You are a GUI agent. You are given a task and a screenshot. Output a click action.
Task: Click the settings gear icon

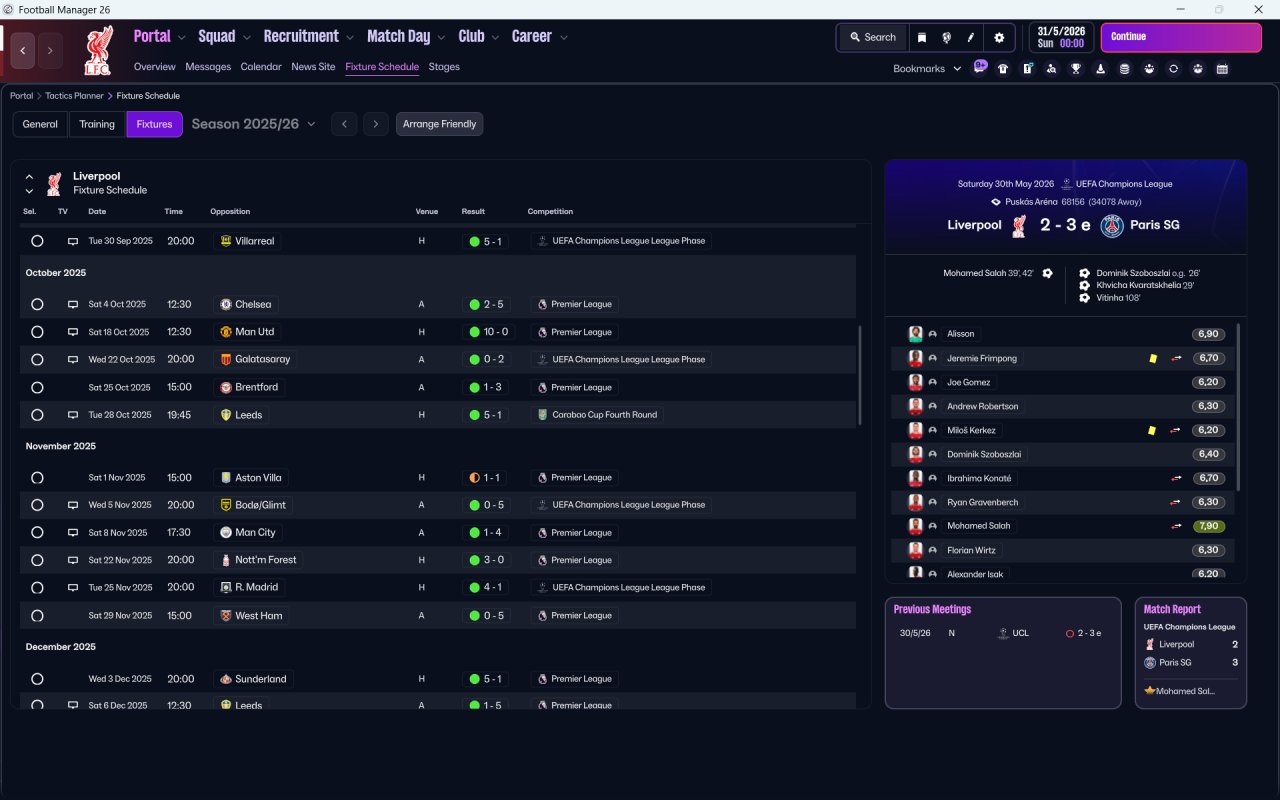point(998,37)
